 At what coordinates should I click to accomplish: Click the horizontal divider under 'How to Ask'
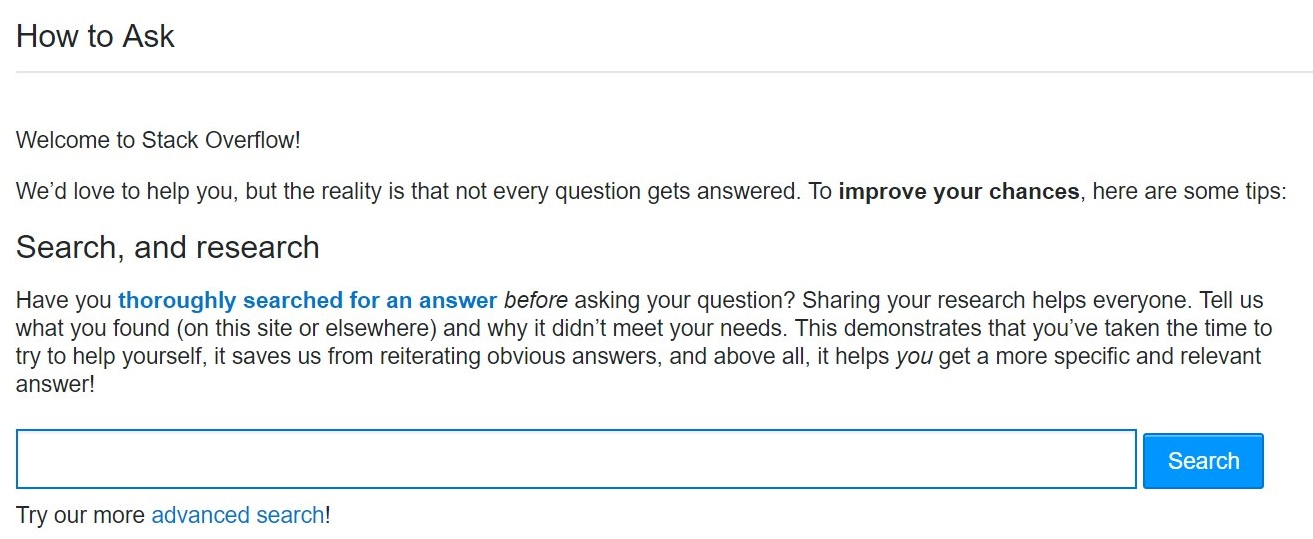click(x=664, y=72)
